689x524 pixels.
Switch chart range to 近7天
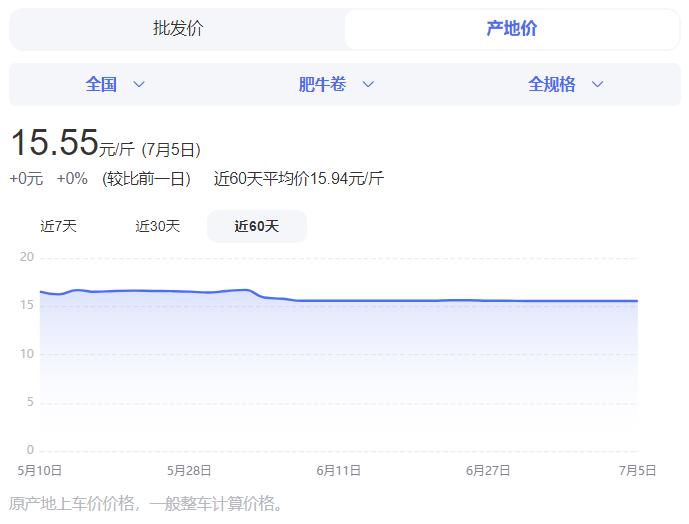click(58, 226)
